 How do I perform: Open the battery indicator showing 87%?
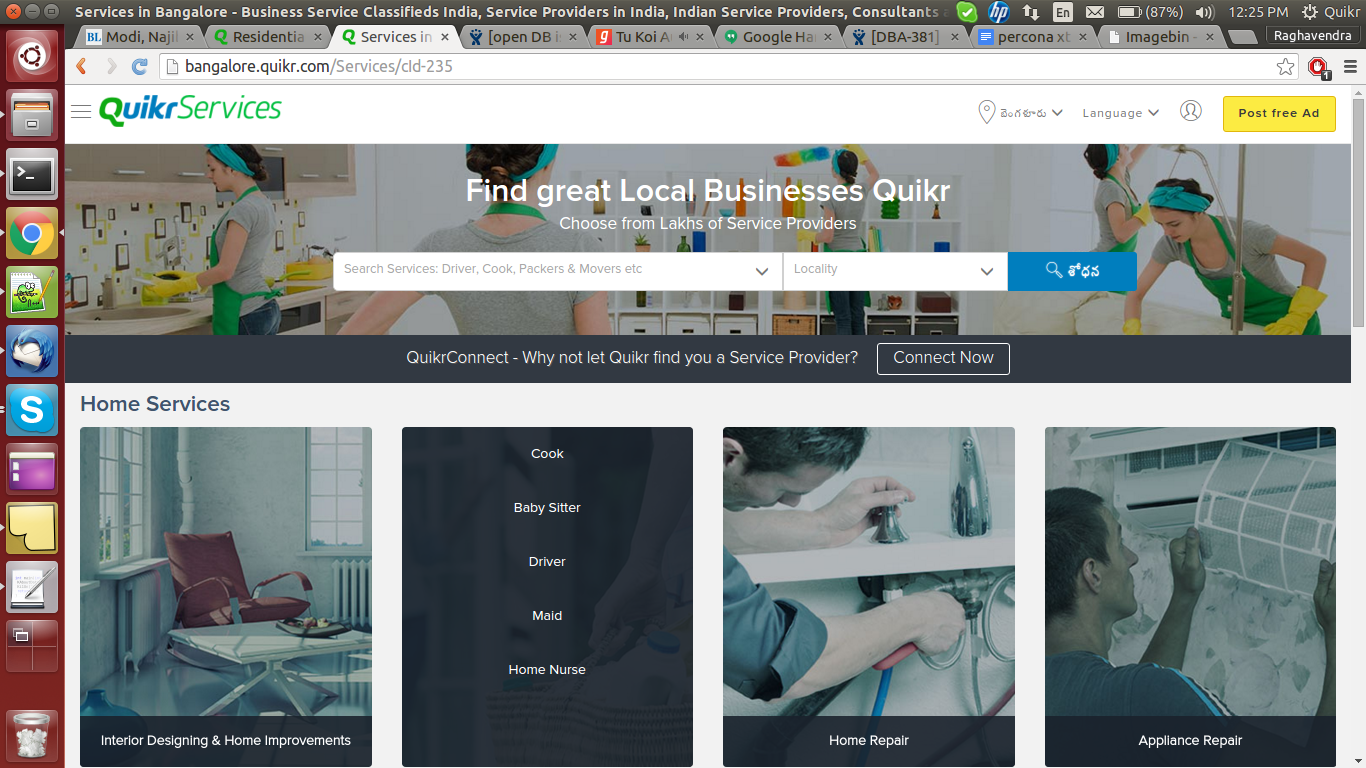tap(1150, 12)
